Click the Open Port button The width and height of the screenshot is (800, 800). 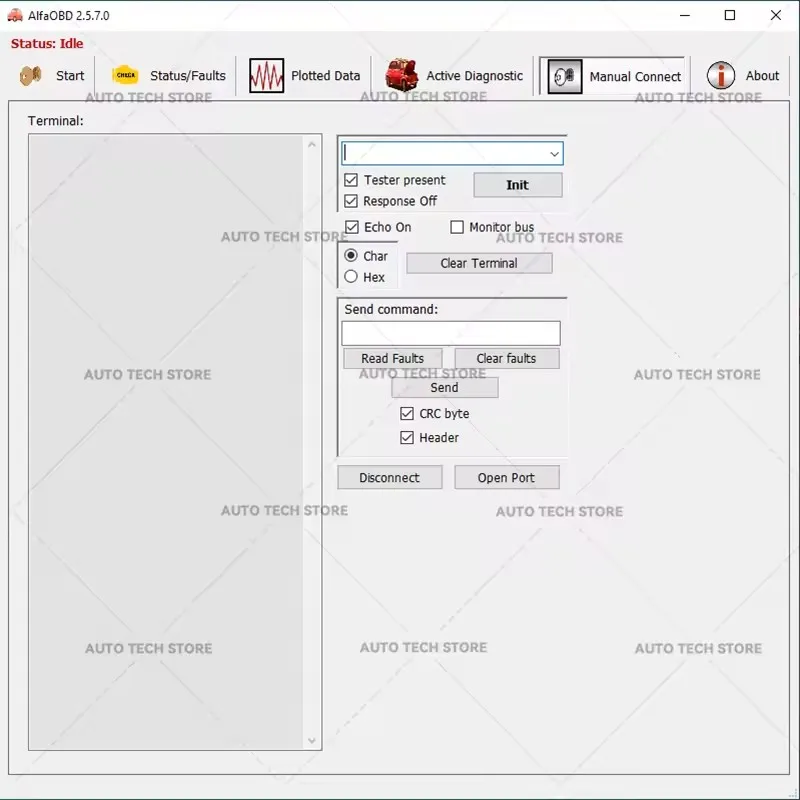507,478
